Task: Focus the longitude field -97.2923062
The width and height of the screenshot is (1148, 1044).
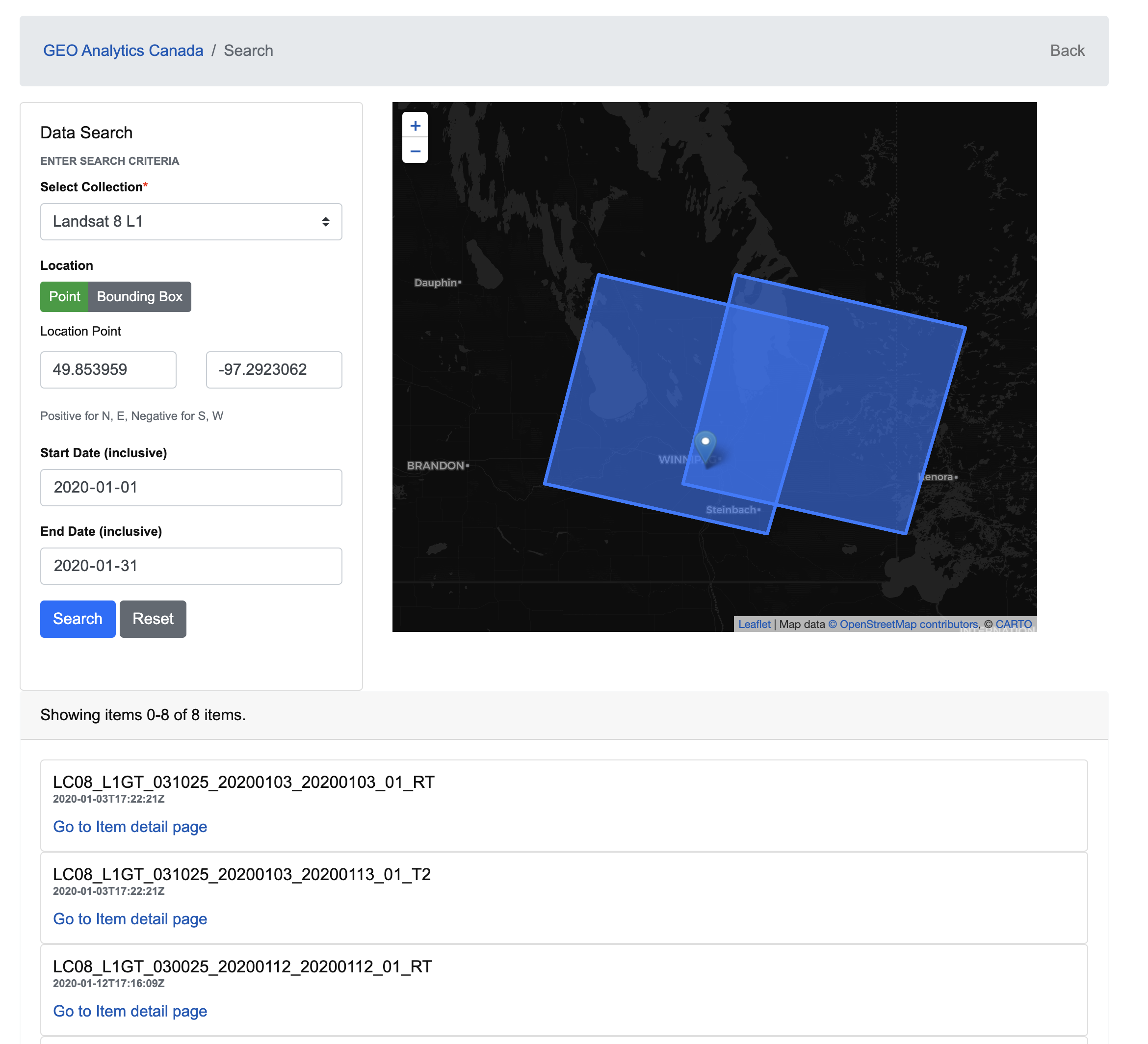Action: (x=274, y=369)
